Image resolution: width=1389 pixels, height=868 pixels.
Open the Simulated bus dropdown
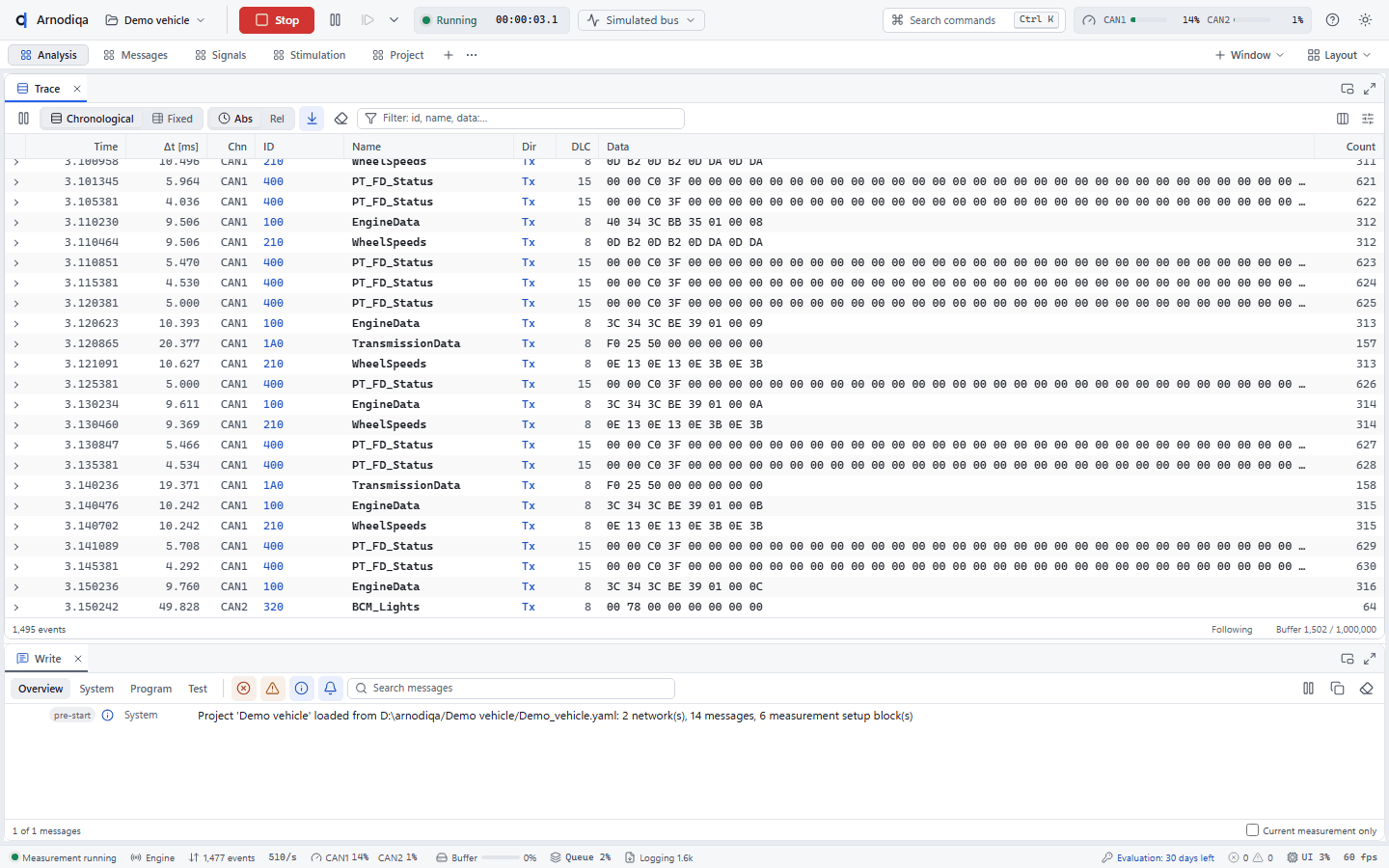[x=641, y=20]
